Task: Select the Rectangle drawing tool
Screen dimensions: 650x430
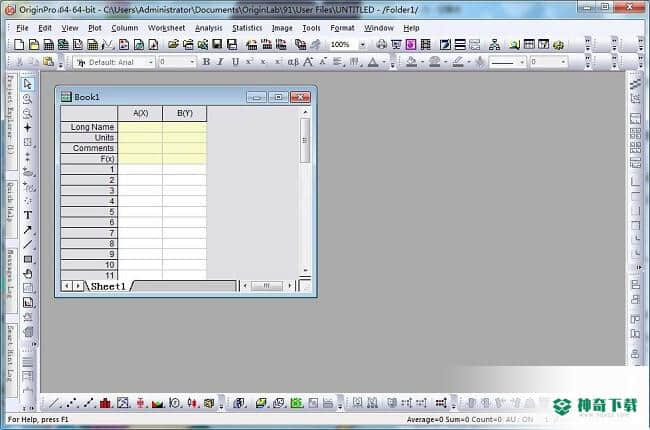Action: pos(28,259)
